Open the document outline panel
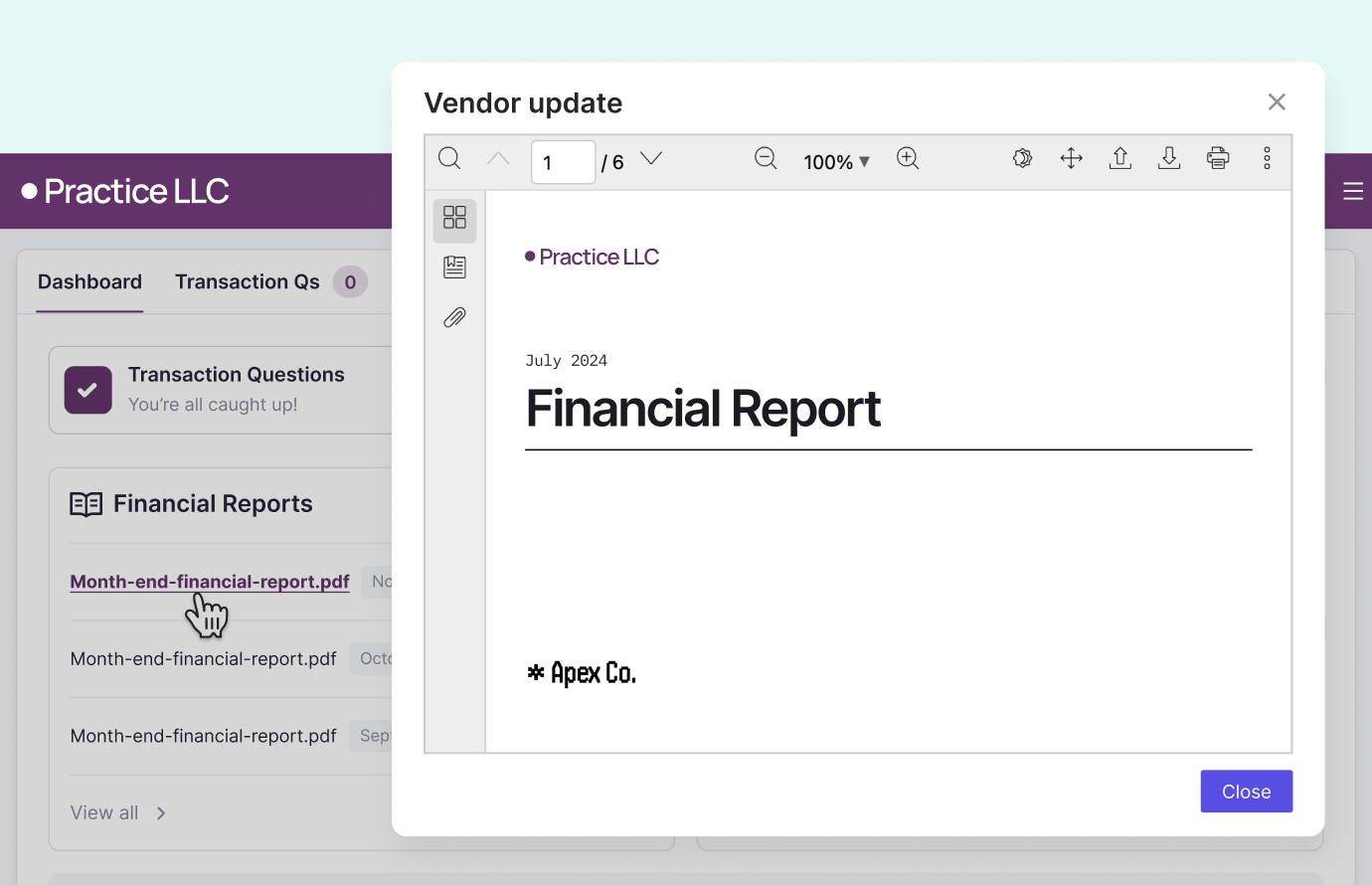This screenshot has height=885, width=1372. pos(454,266)
